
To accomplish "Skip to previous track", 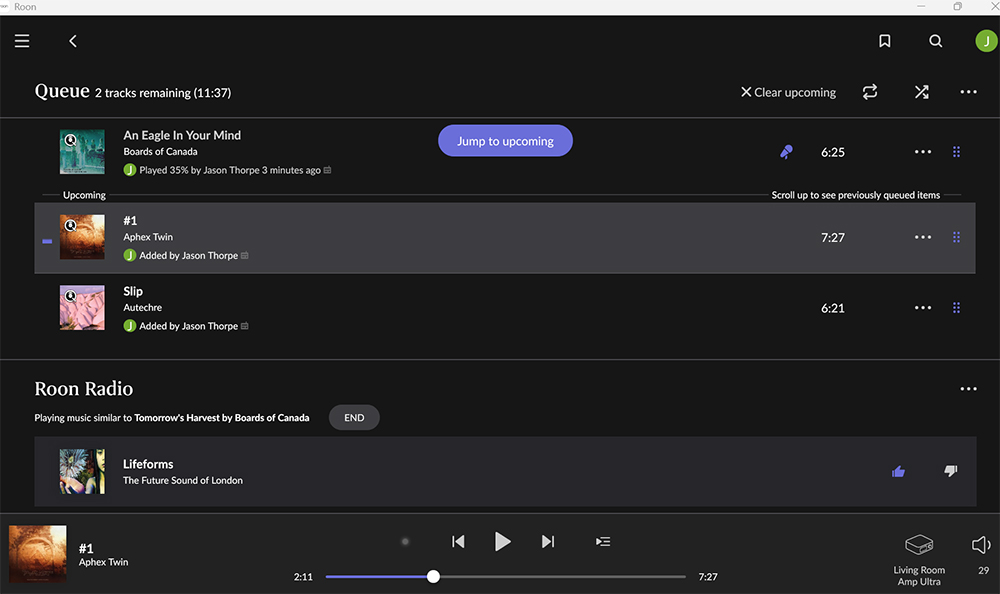I will point(458,542).
